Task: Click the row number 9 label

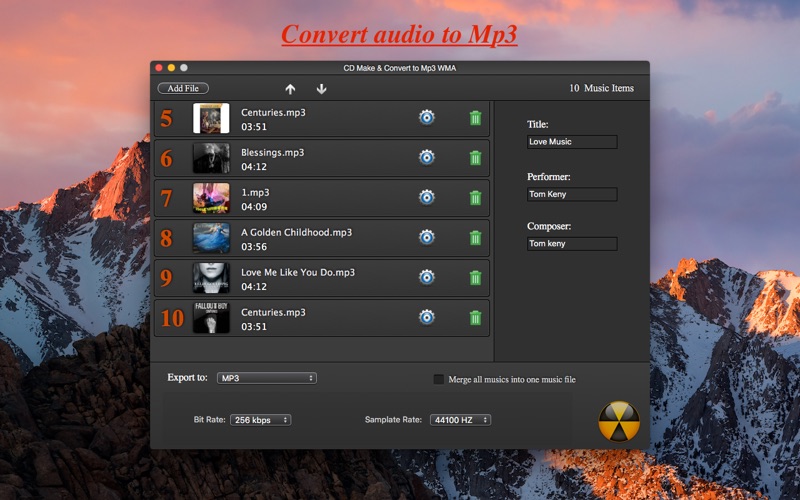Action: pos(166,278)
